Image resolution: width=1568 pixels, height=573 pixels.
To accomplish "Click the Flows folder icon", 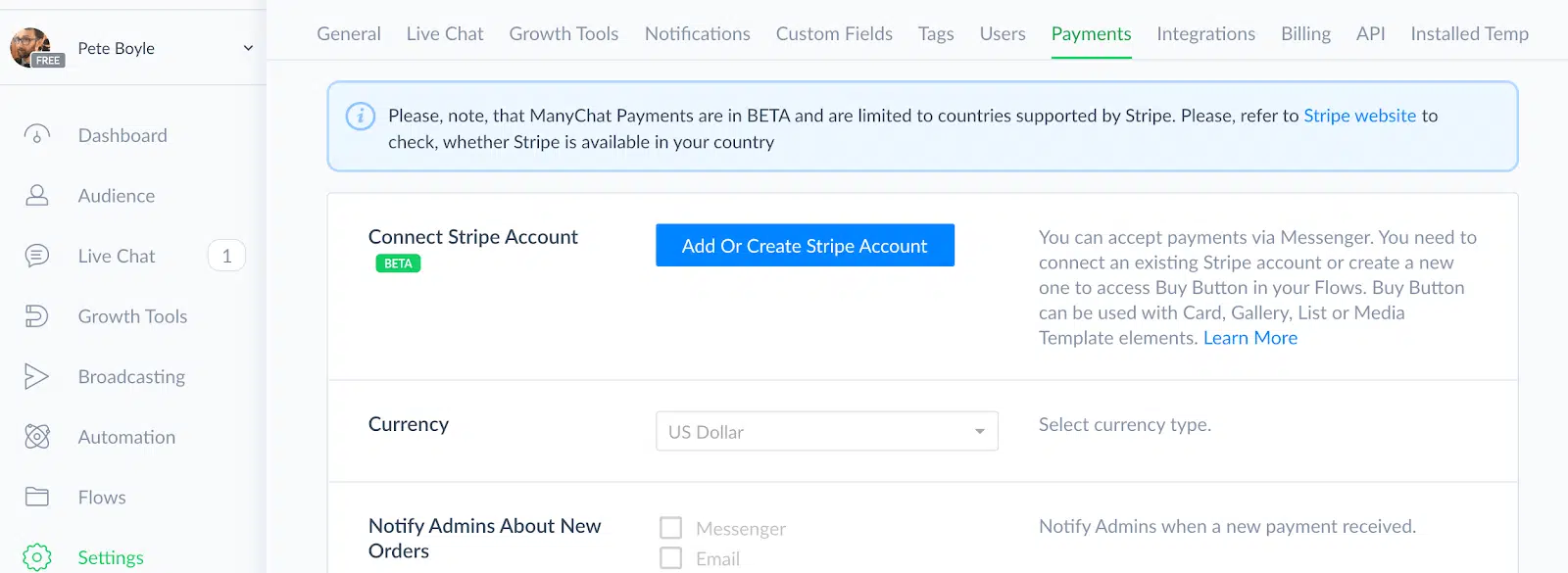I will point(37,498).
